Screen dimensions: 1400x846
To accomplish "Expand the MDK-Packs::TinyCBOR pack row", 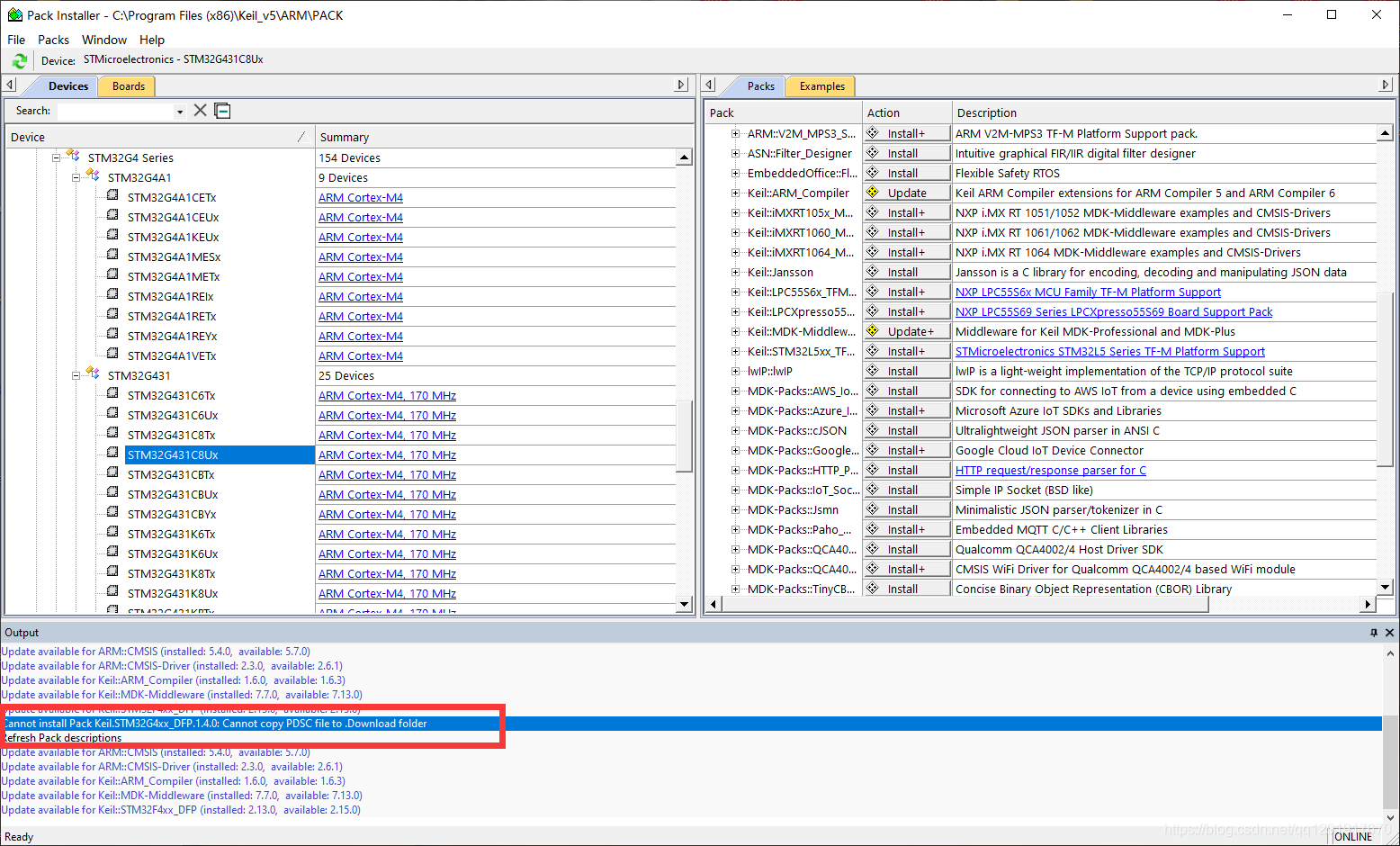I will 735,589.
